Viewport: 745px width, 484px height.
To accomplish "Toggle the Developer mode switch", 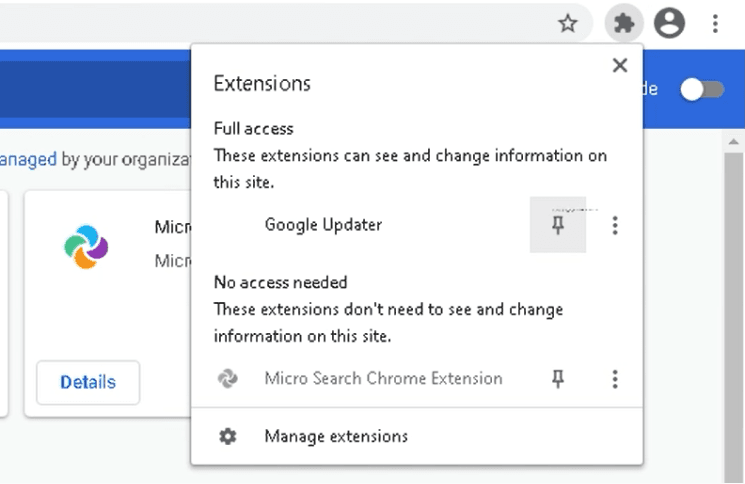I will click(702, 89).
